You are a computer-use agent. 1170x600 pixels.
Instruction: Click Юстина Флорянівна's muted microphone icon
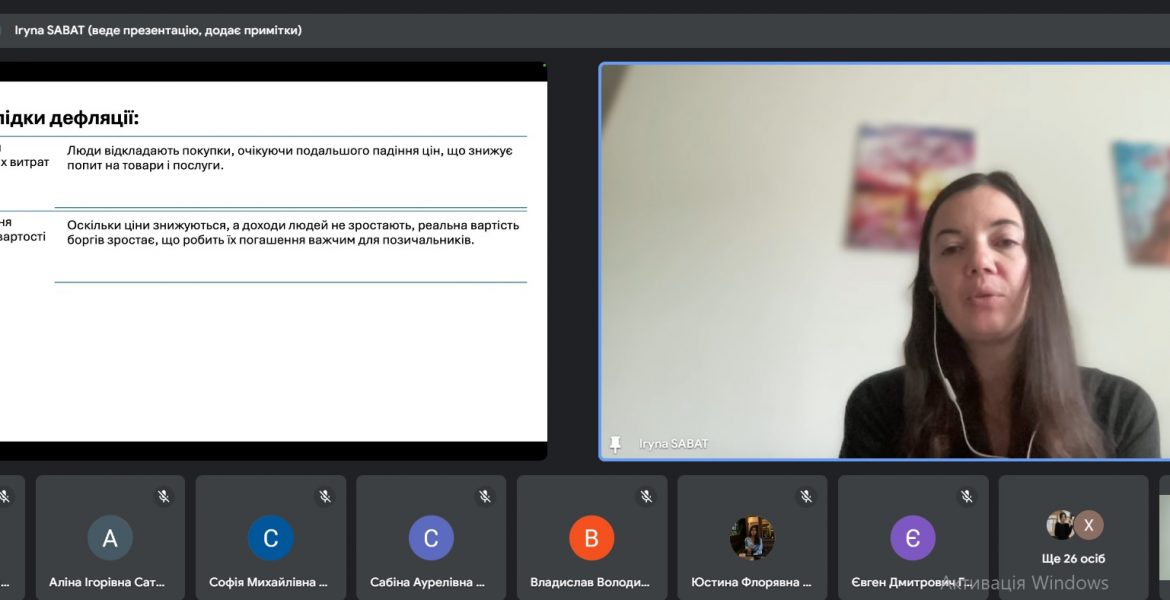click(x=806, y=496)
